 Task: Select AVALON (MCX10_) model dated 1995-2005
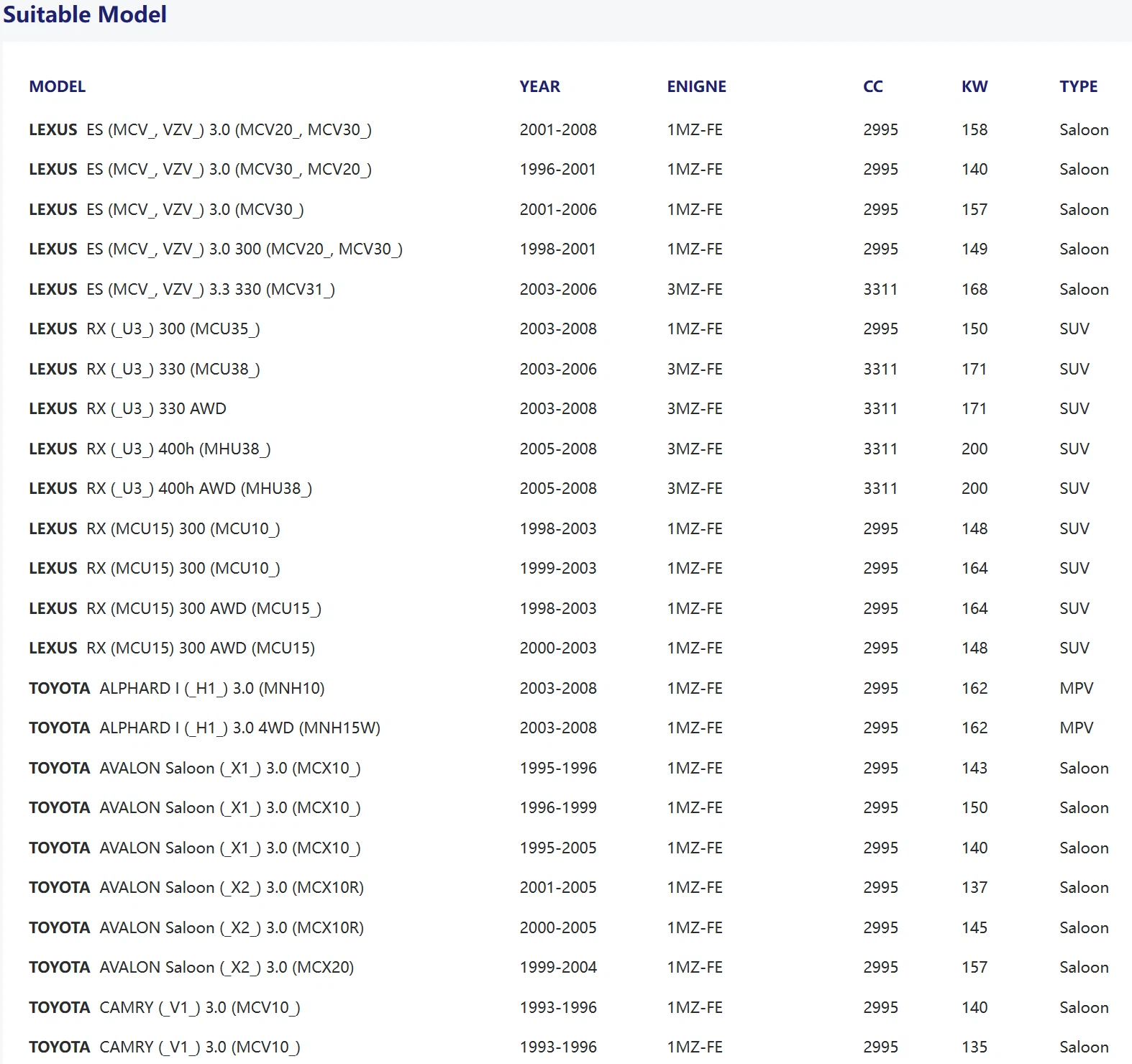[195, 848]
